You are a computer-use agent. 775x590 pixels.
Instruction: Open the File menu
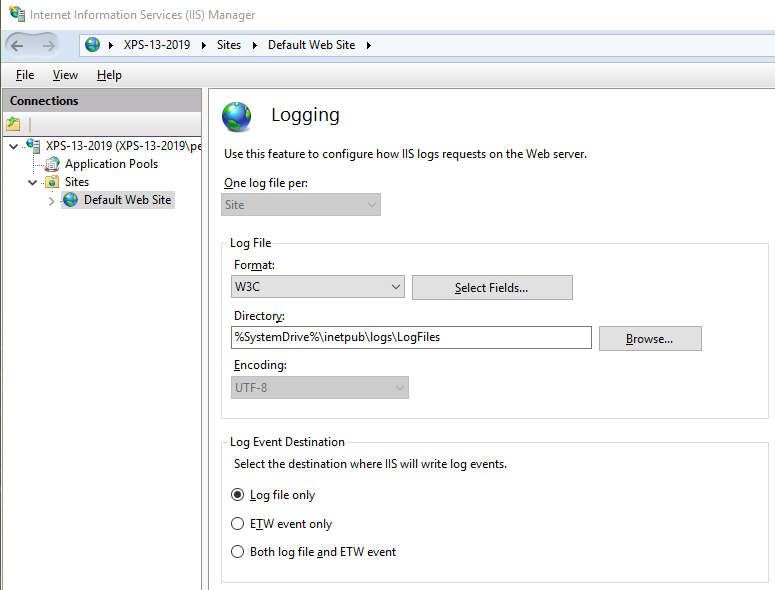(x=25, y=75)
